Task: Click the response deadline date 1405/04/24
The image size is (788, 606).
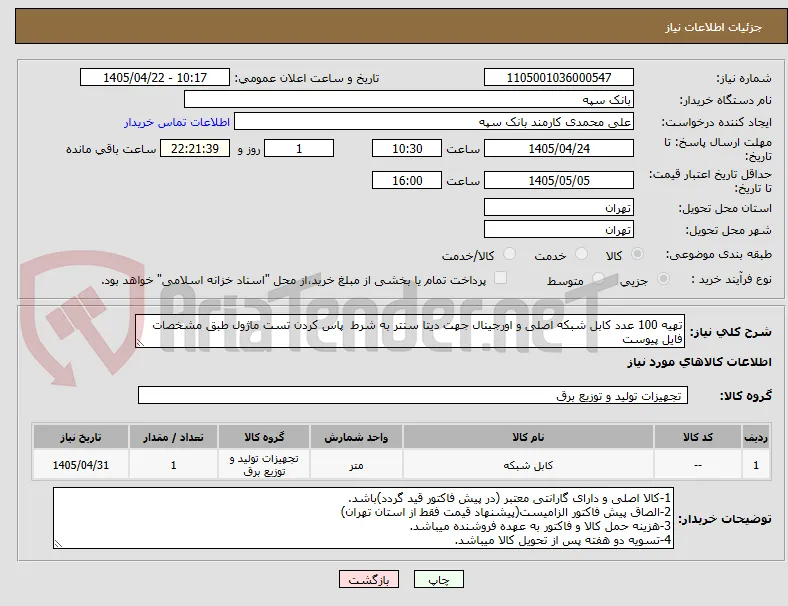Action: (559, 148)
